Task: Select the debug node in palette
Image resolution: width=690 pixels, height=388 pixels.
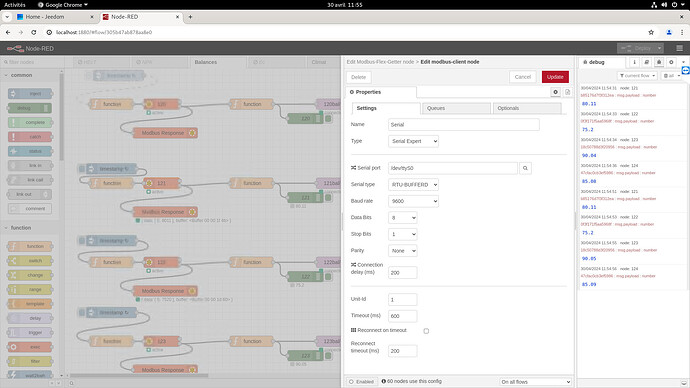Action: tap(30, 108)
